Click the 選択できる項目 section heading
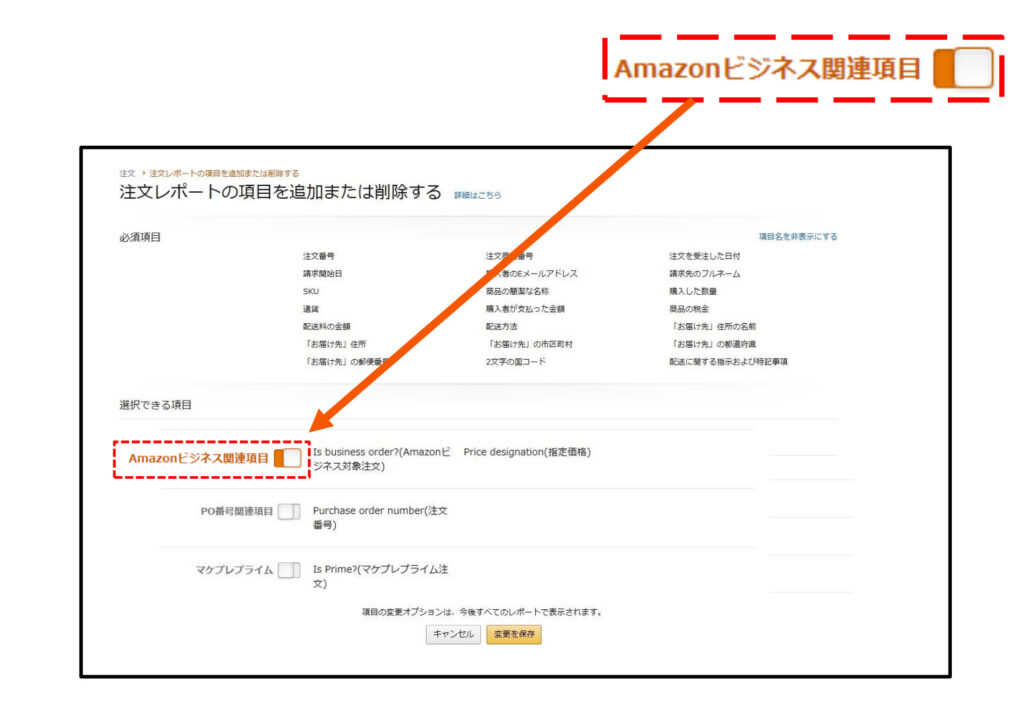This screenshot has width=1024, height=702. pos(155,405)
